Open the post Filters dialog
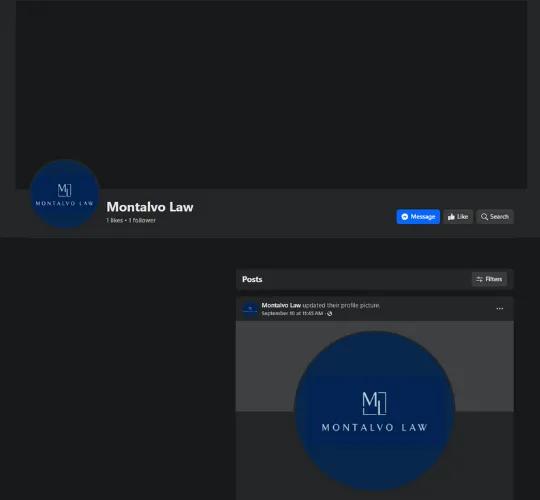540x500 pixels. (489, 279)
